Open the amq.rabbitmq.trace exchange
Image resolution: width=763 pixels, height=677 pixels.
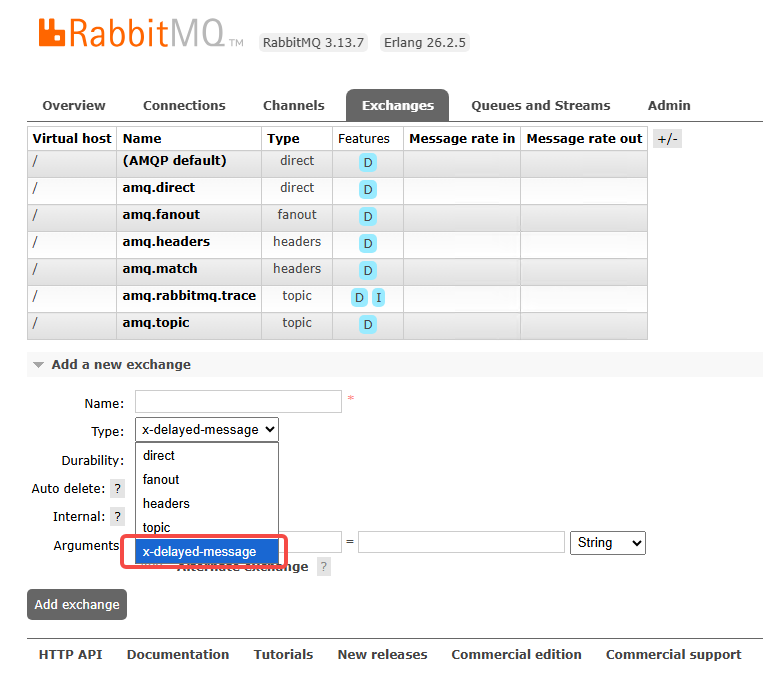click(x=189, y=296)
